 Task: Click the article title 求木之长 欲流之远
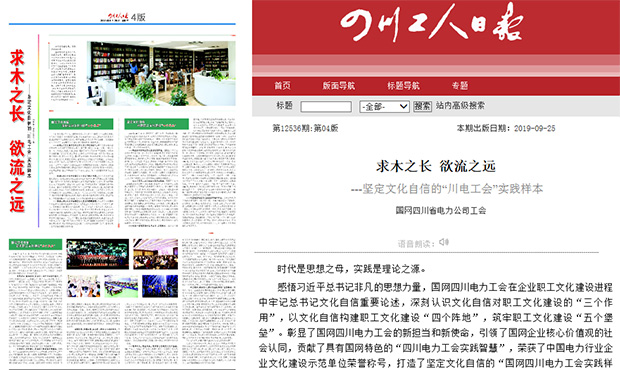coord(436,166)
